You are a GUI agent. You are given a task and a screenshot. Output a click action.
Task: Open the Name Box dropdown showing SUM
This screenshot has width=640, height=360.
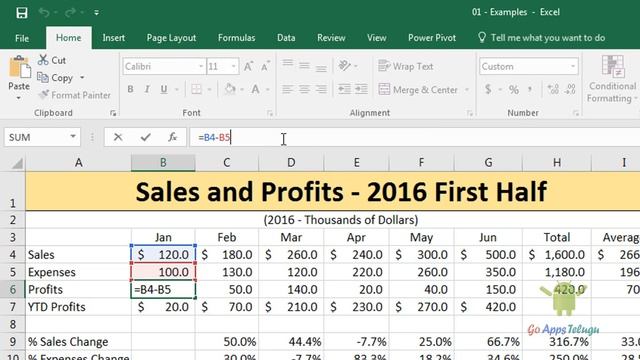click(x=73, y=137)
